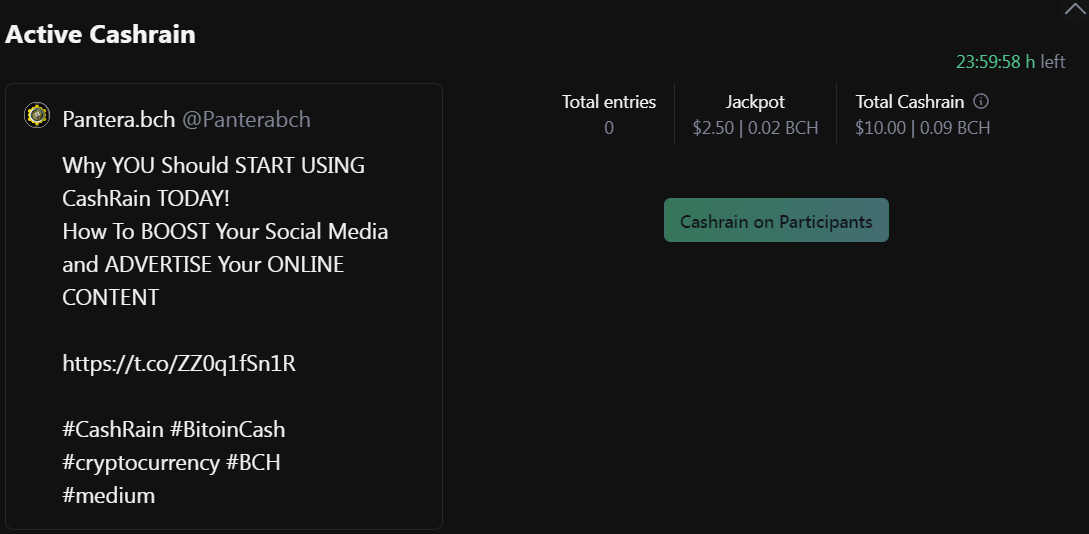Click the Pantera.bch display name
The height and width of the screenshot is (534, 1089).
pos(119,119)
